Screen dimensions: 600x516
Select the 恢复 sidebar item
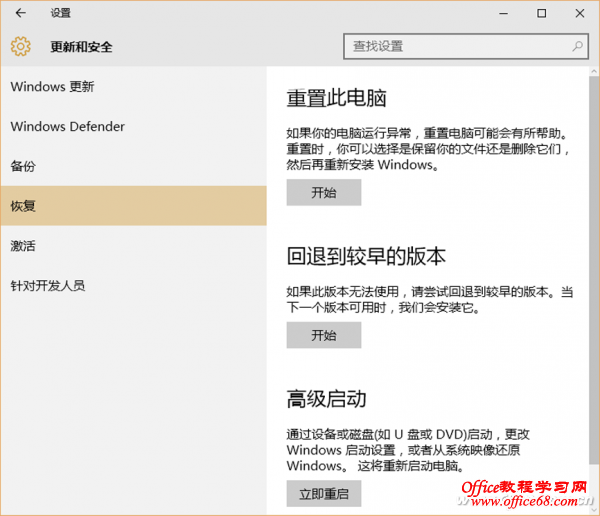click(x=23, y=206)
